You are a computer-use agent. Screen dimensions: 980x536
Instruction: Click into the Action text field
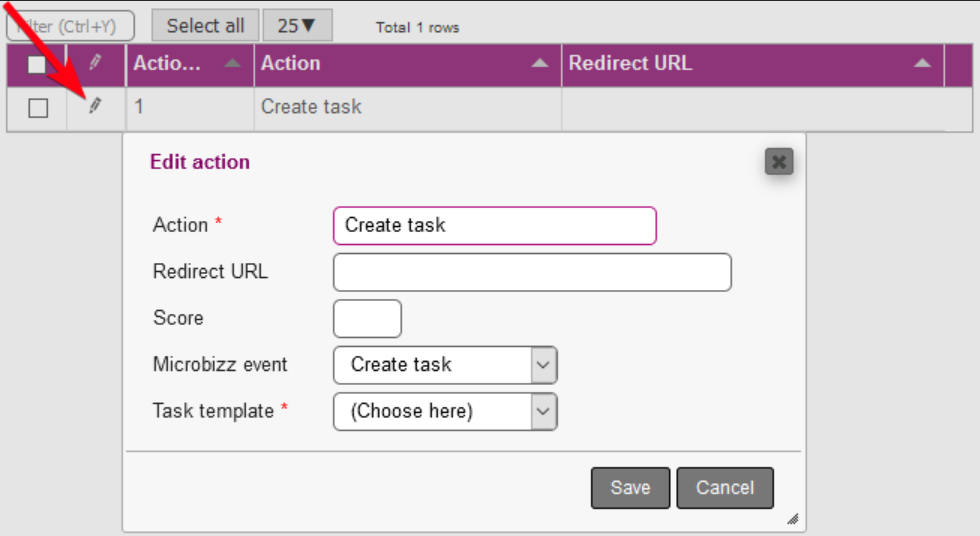click(x=494, y=225)
